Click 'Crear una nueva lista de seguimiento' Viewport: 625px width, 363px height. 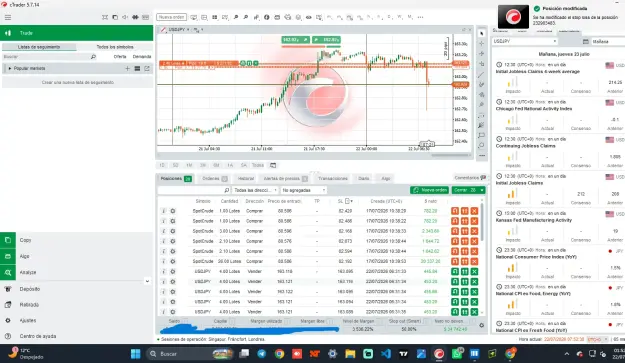pyautogui.click(x=78, y=82)
